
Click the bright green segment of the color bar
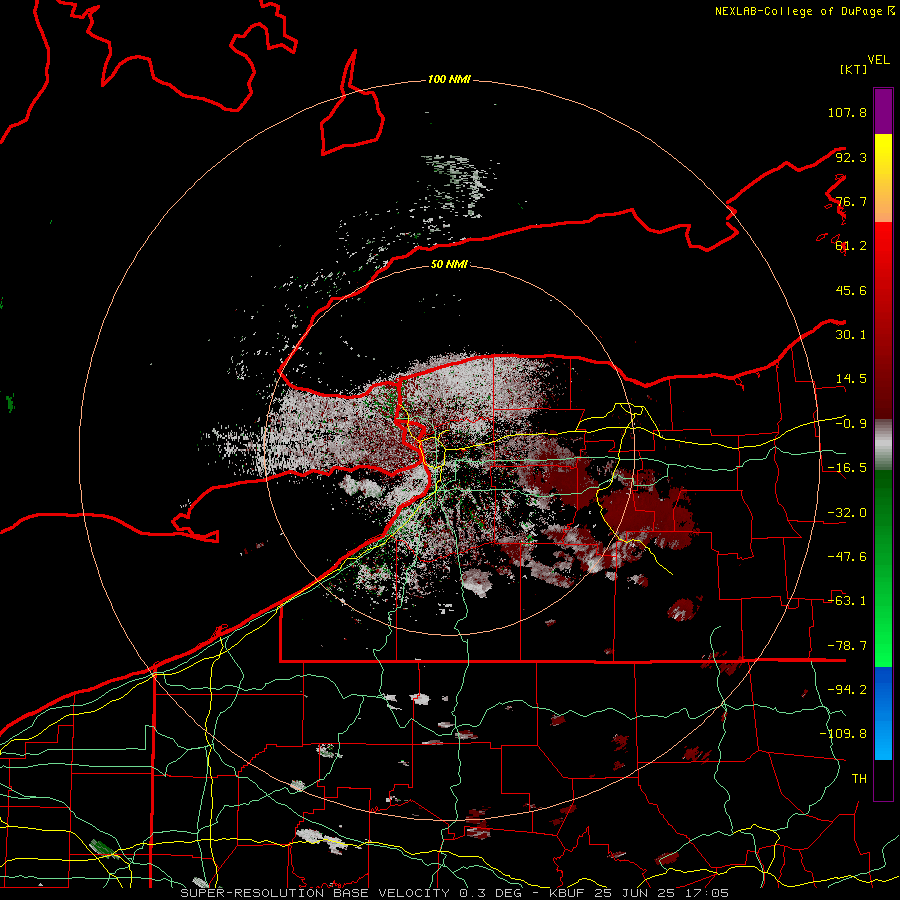click(x=883, y=568)
